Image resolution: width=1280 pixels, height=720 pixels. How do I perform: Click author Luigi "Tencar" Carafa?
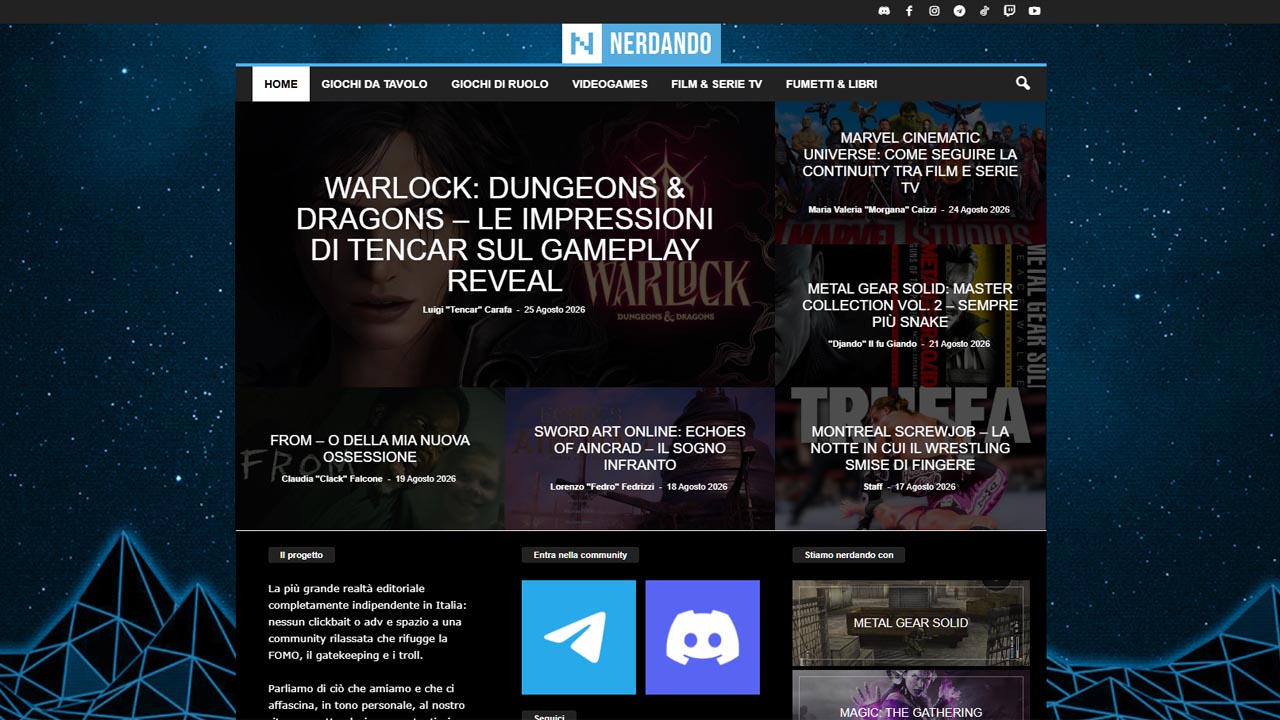tap(467, 310)
